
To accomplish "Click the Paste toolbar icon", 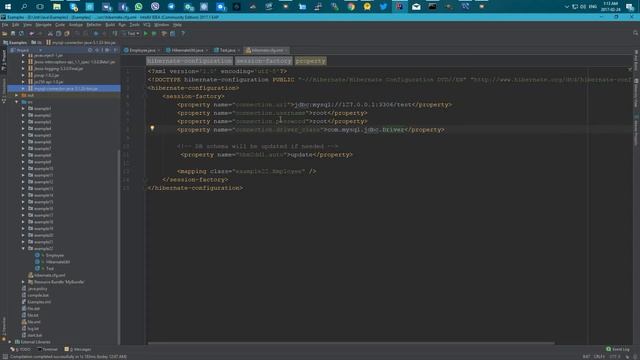I will pyautogui.click(x=67, y=33).
